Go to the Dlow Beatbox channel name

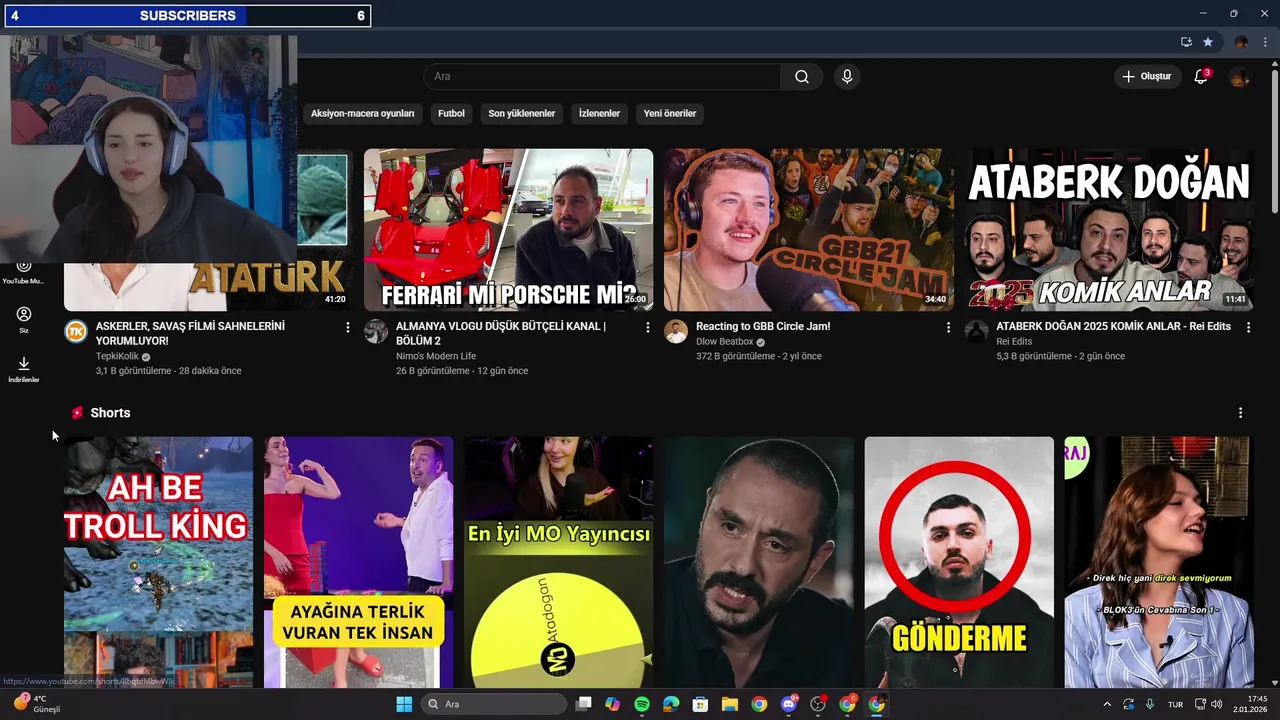724,341
